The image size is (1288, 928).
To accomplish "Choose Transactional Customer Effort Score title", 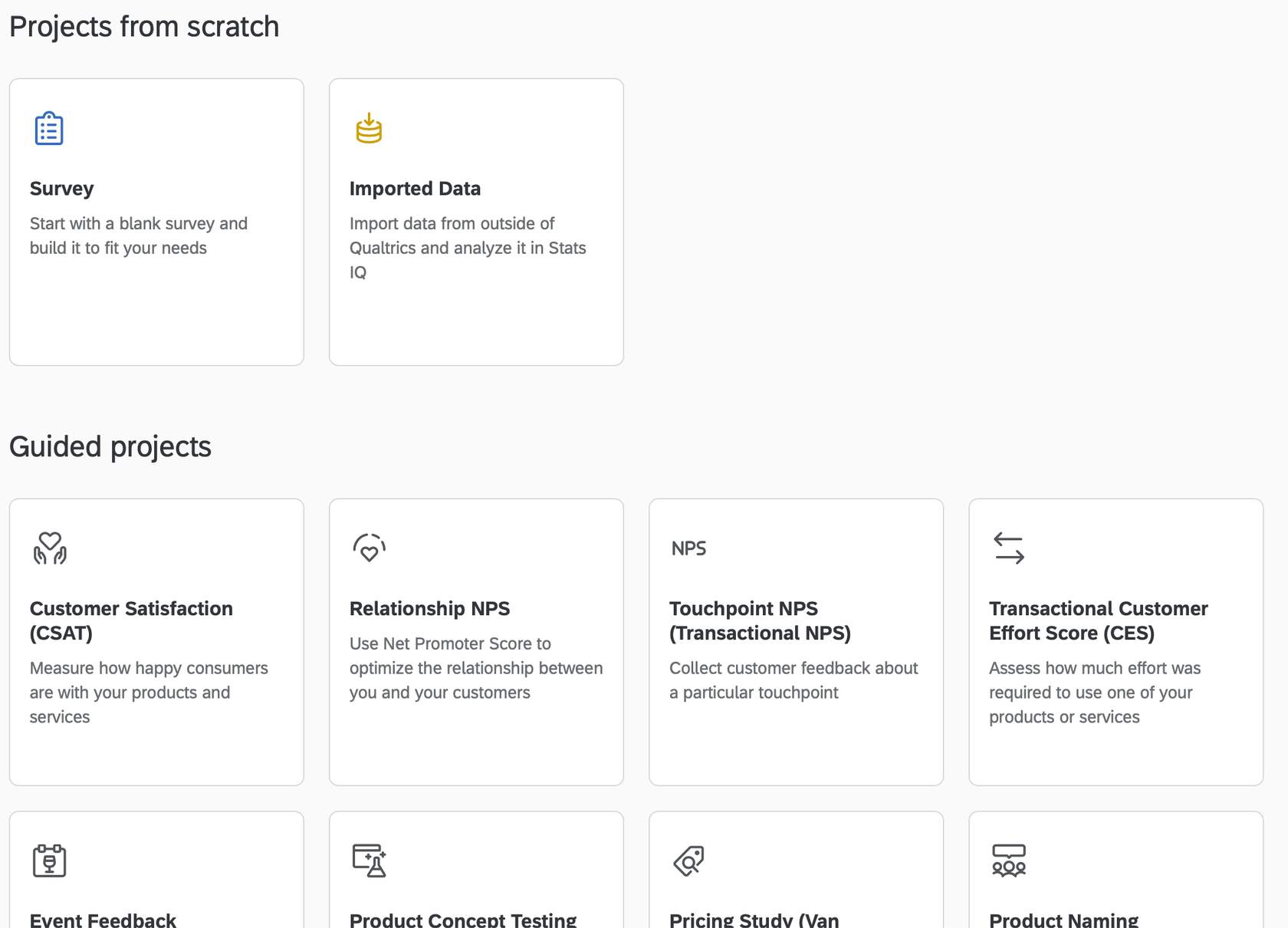I will click(x=1098, y=620).
